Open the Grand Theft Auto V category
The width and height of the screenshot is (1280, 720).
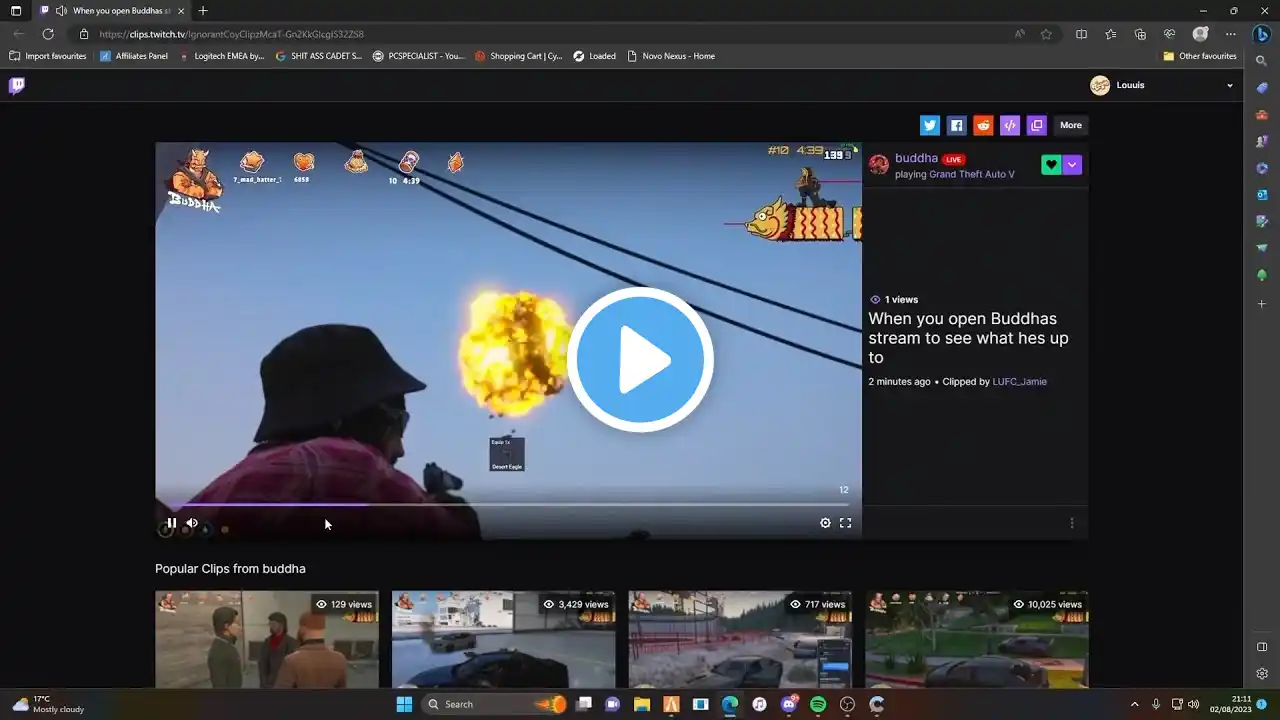(972, 174)
